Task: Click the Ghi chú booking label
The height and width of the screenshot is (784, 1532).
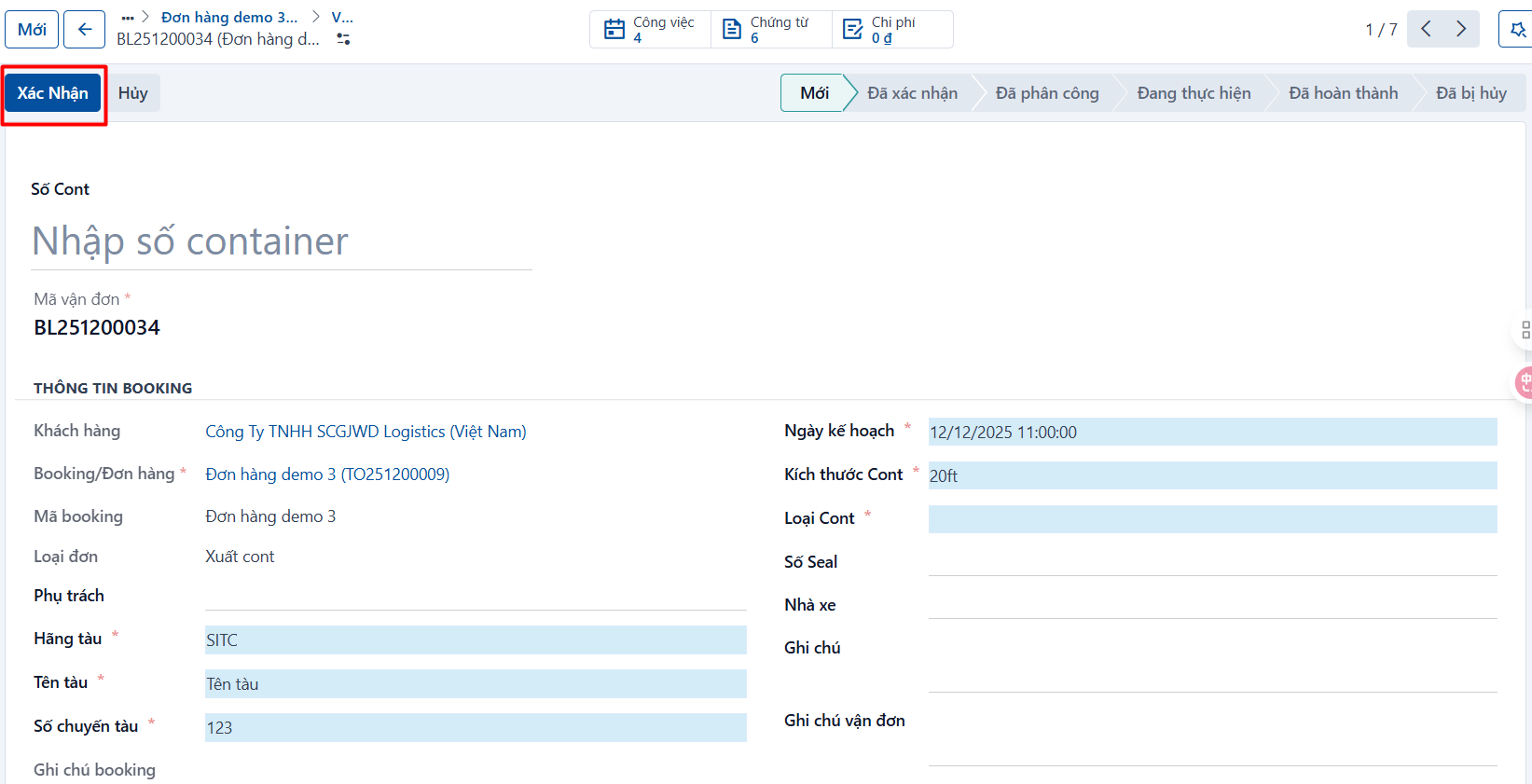Action: pyautogui.click(x=94, y=770)
